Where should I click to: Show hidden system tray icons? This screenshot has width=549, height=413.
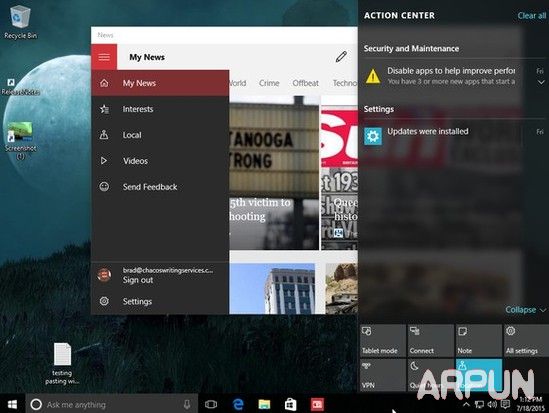[x=466, y=405]
